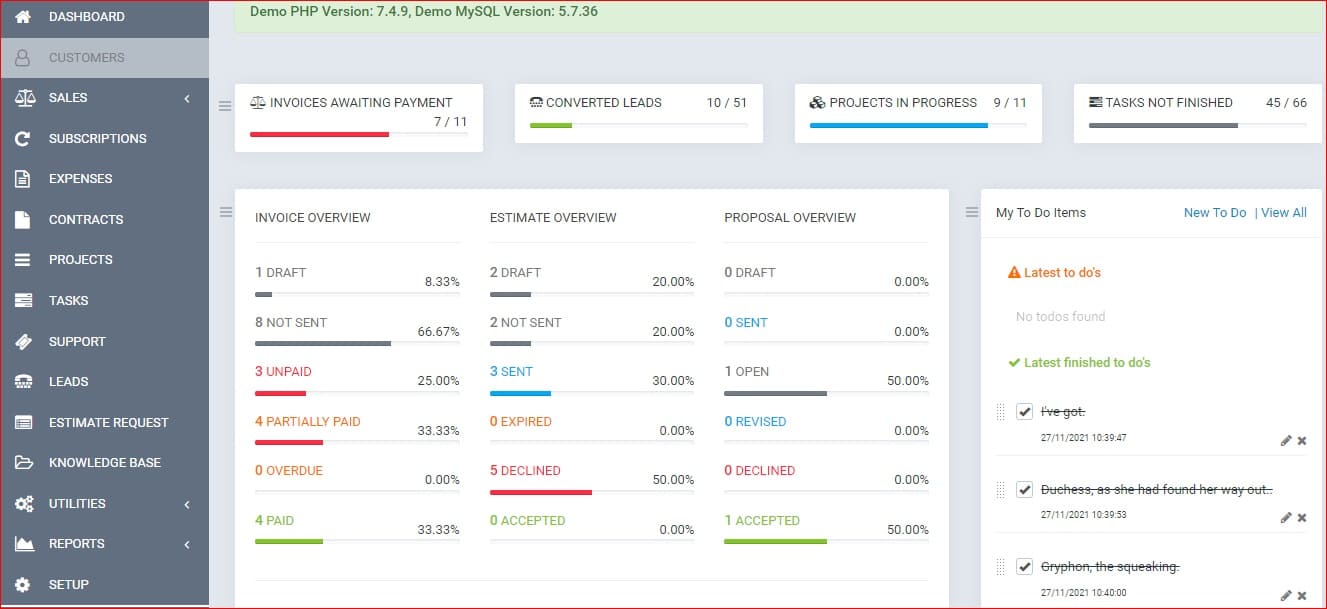Delete the "Gryphon, the squeaking" todo
Viewport: 1327px width, 609px height.
1302,595
